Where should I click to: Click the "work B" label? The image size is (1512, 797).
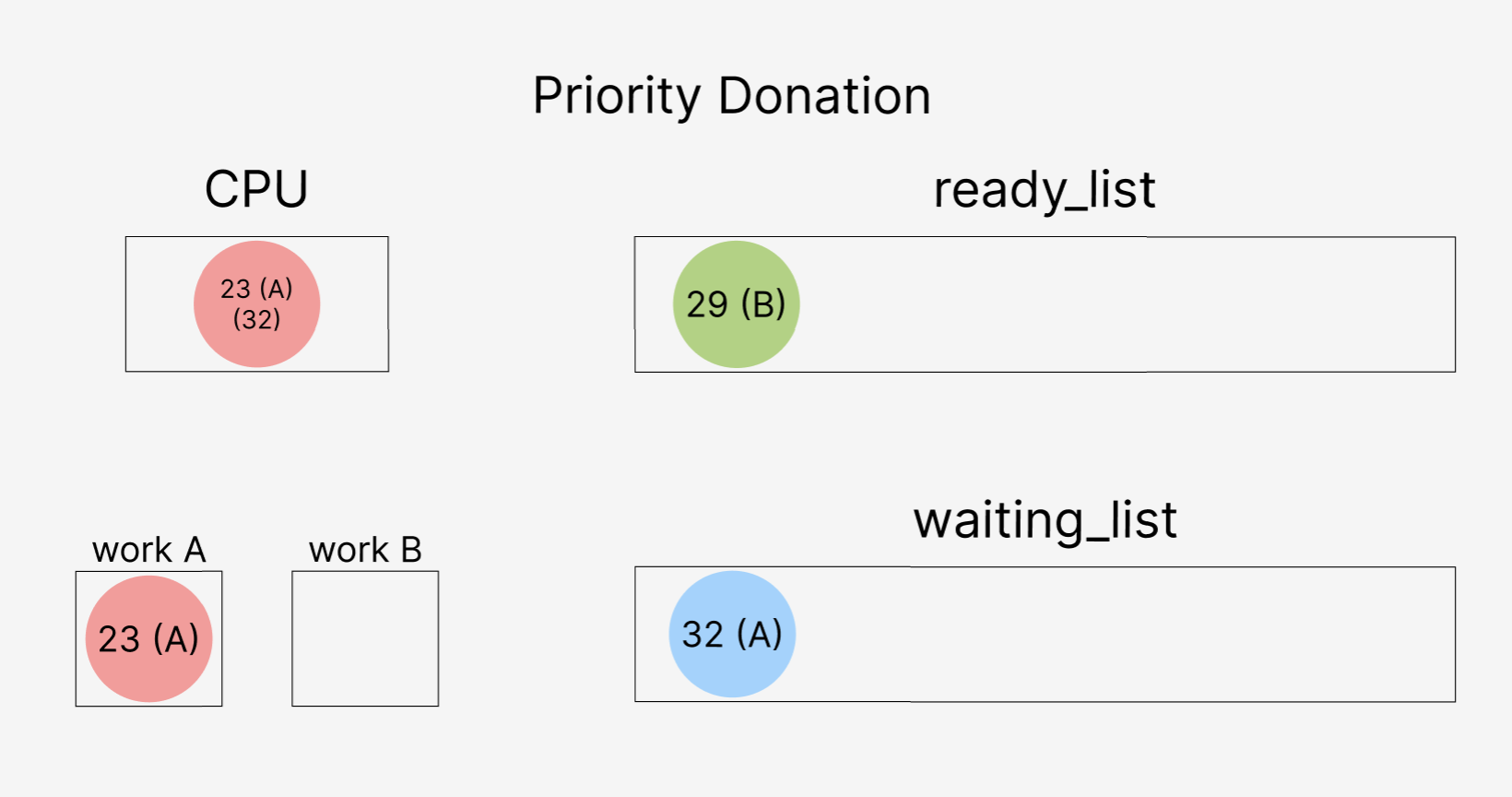pyautogui.click(x=365, y=550)
